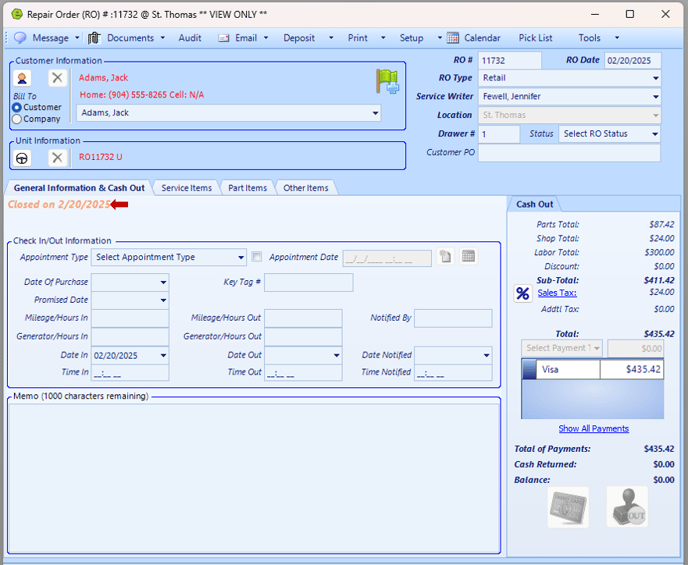Click the credit card payment icon
This screenshot has width=688, height=565.
[x=567, y=507]
